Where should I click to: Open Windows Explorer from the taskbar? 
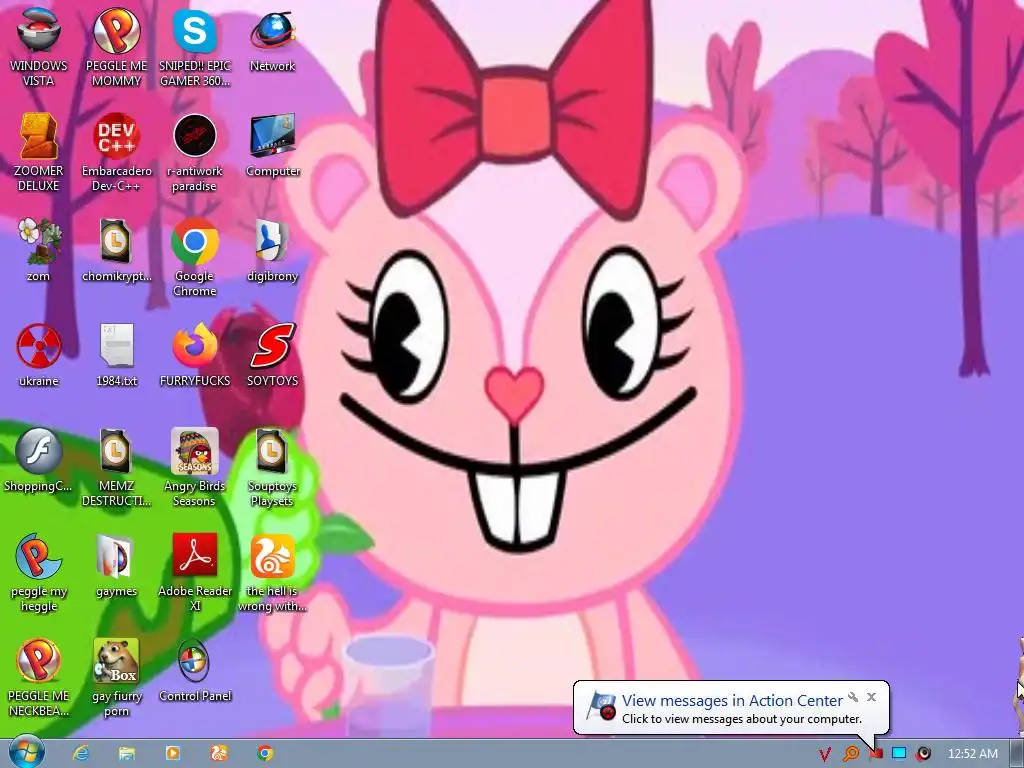pyautogui.click(x=127, y=753)
